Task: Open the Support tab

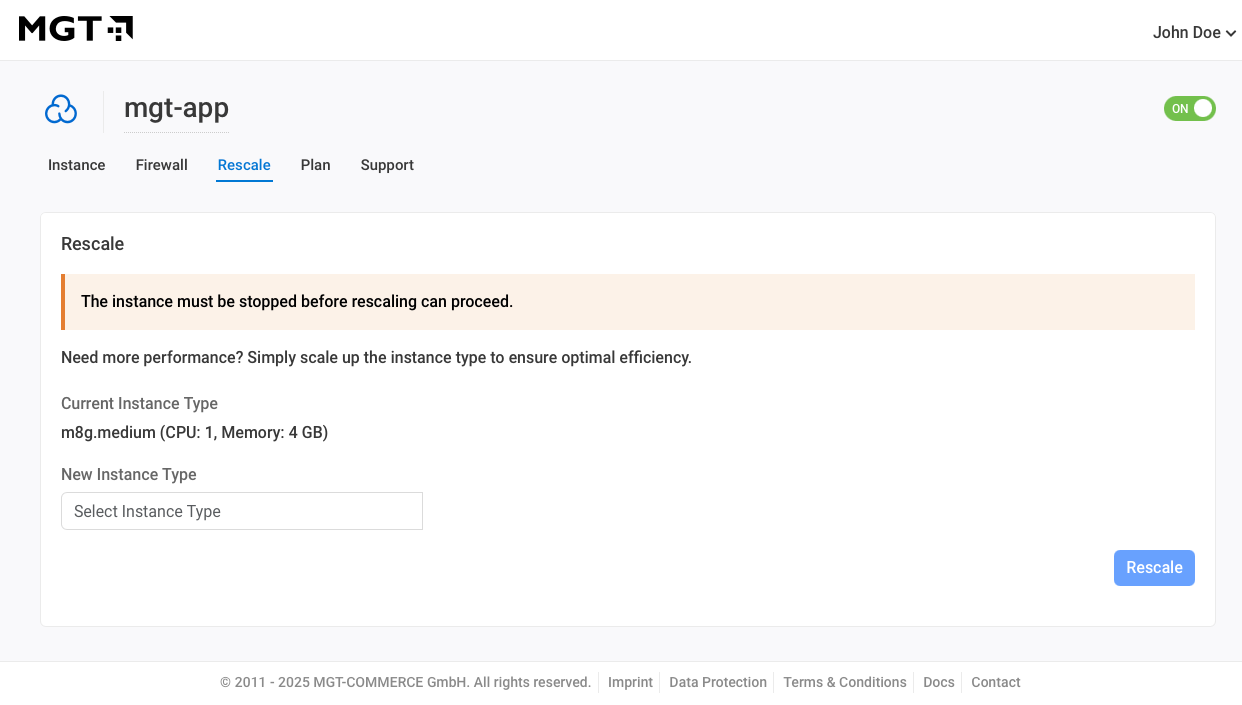Action: [x=387, y=165]
